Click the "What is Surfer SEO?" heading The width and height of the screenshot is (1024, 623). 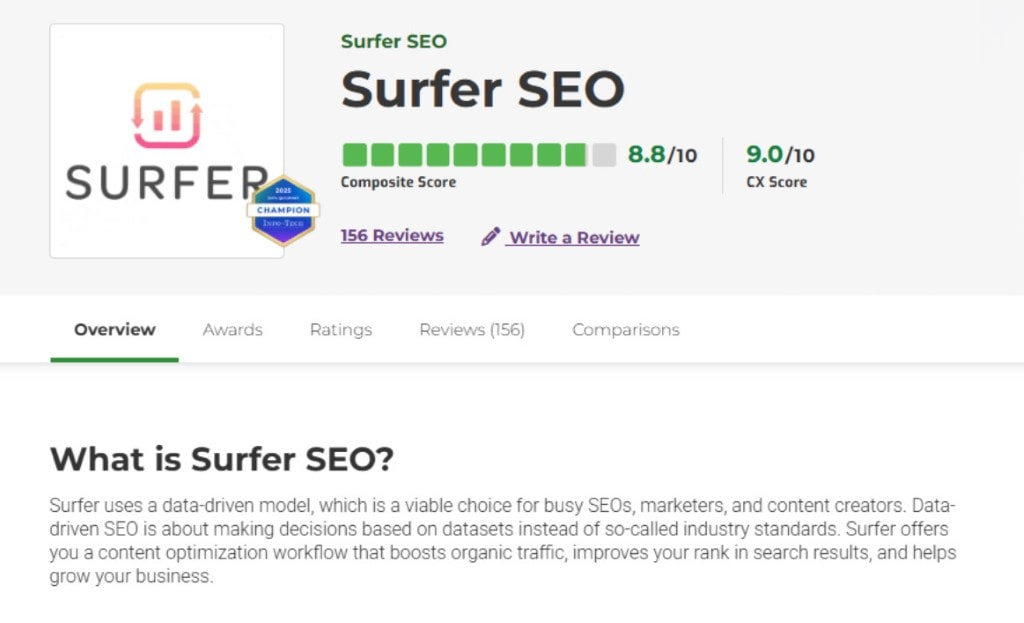tap(222, 459)
